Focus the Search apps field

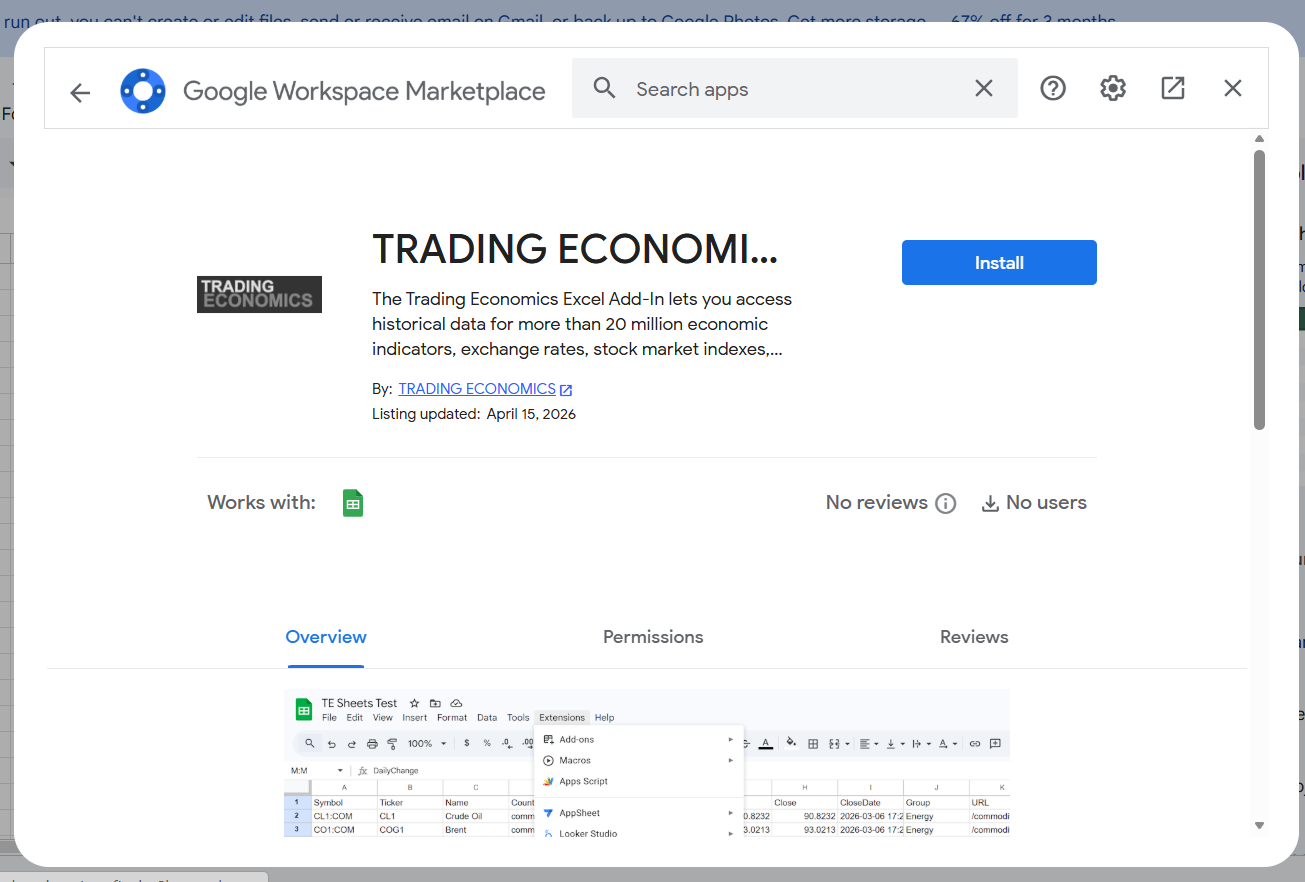coord(795,88)
